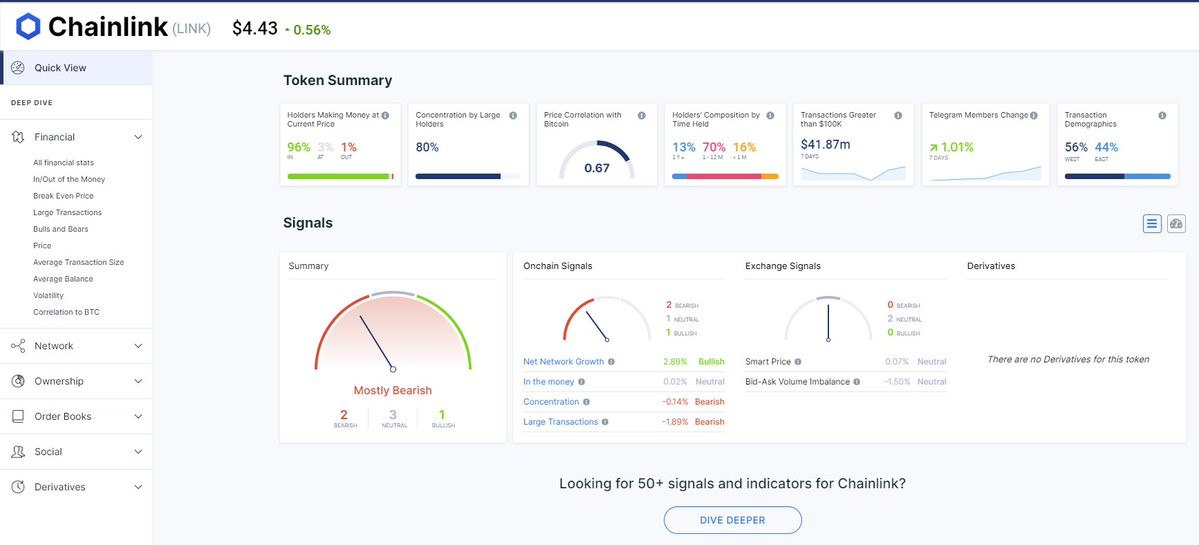Click the green In-the-money progress bar

tap(339, 177)
